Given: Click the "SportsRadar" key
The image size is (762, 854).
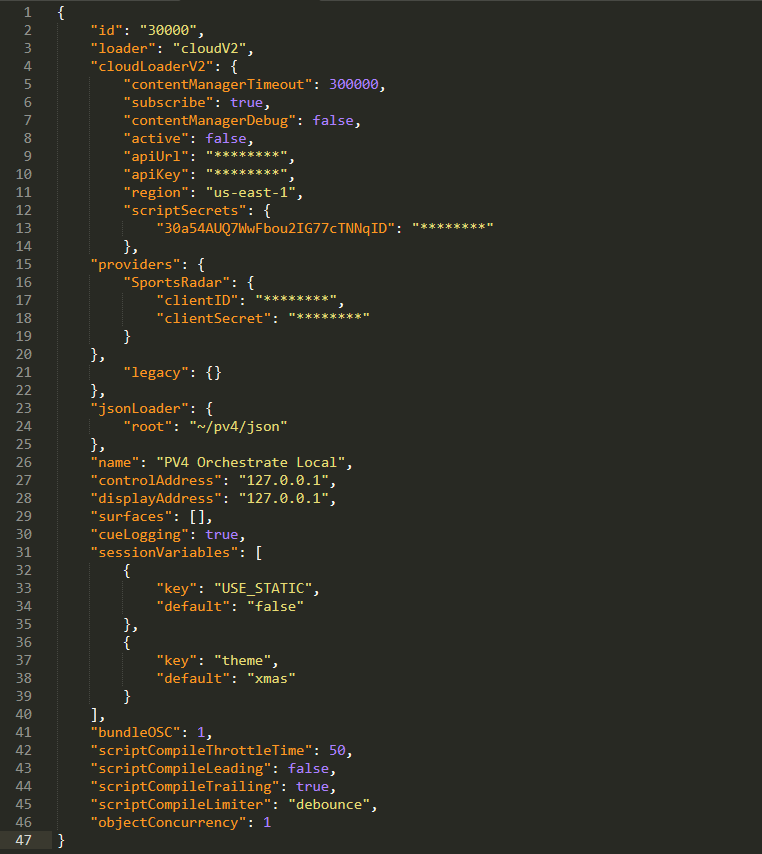Looking at the screenshot, I should pos(176,282).
